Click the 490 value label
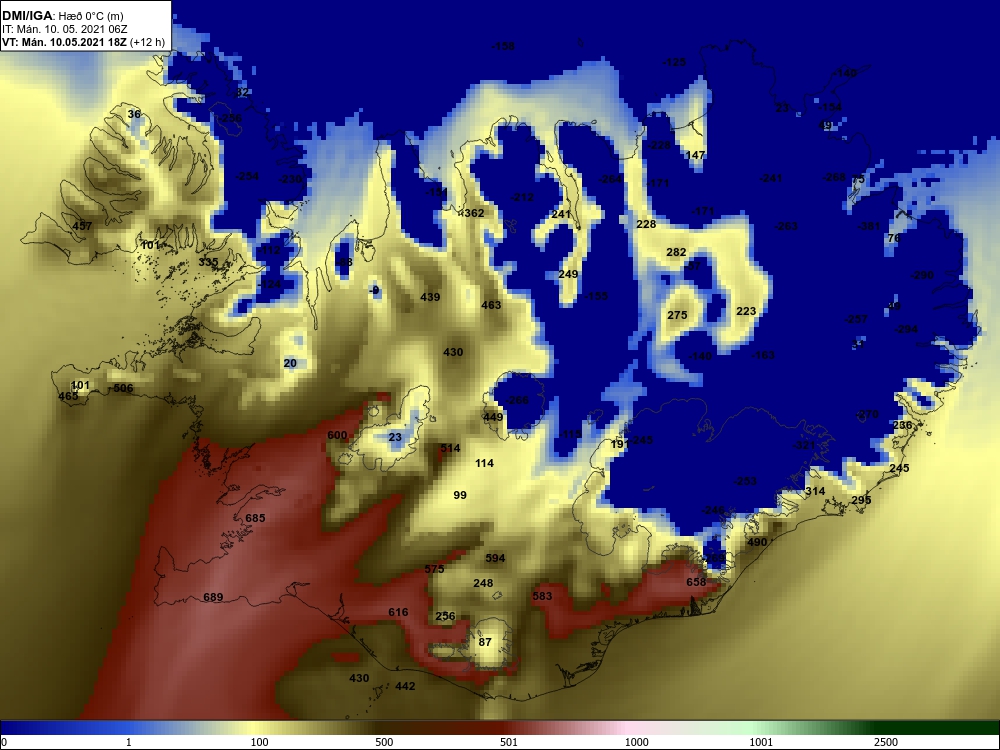This screenshot has width=1000, height=750. (757, 542)
